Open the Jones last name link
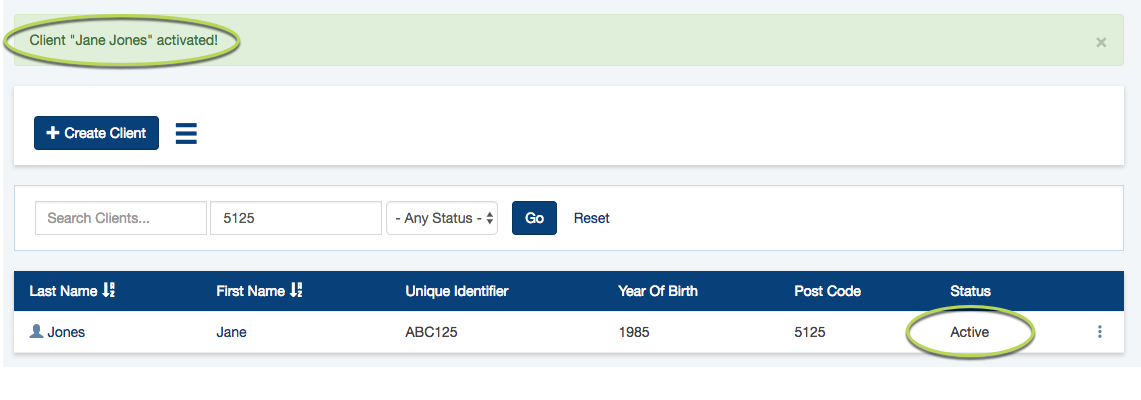Image resolution: width=1141 pixels, height=400 pixels. [x=66, y=332]
